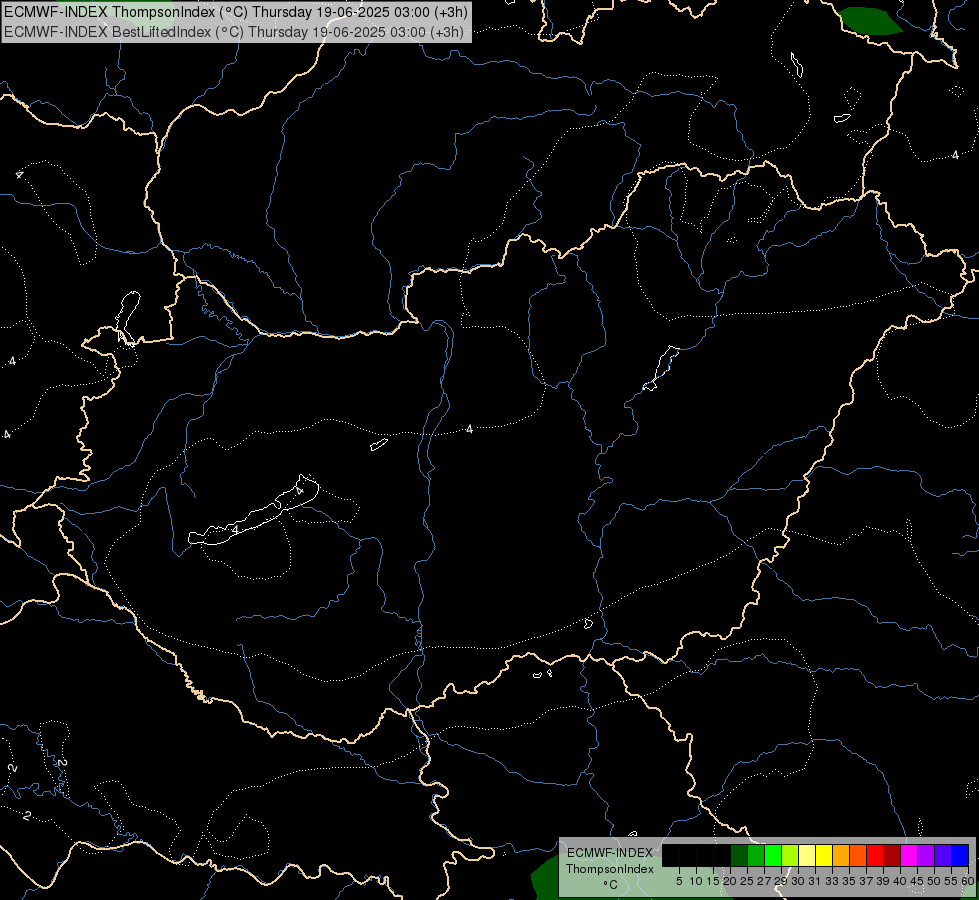The height and width of the screenshot is (900, 979).
Task: Click the legend scale value 31
Action: (814, 881)
